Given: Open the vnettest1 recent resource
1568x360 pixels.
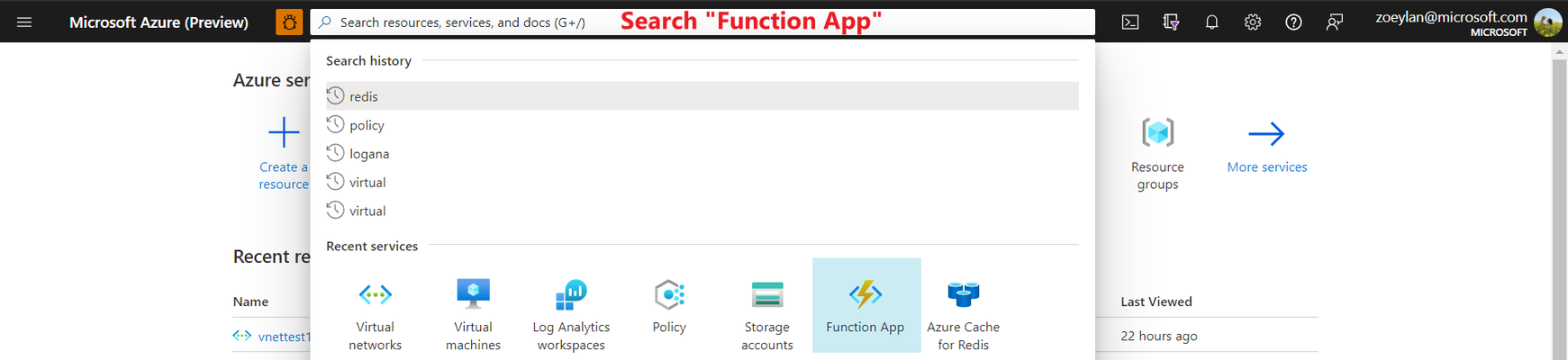Looking at the screenshot, I should [x=285, y=337].
